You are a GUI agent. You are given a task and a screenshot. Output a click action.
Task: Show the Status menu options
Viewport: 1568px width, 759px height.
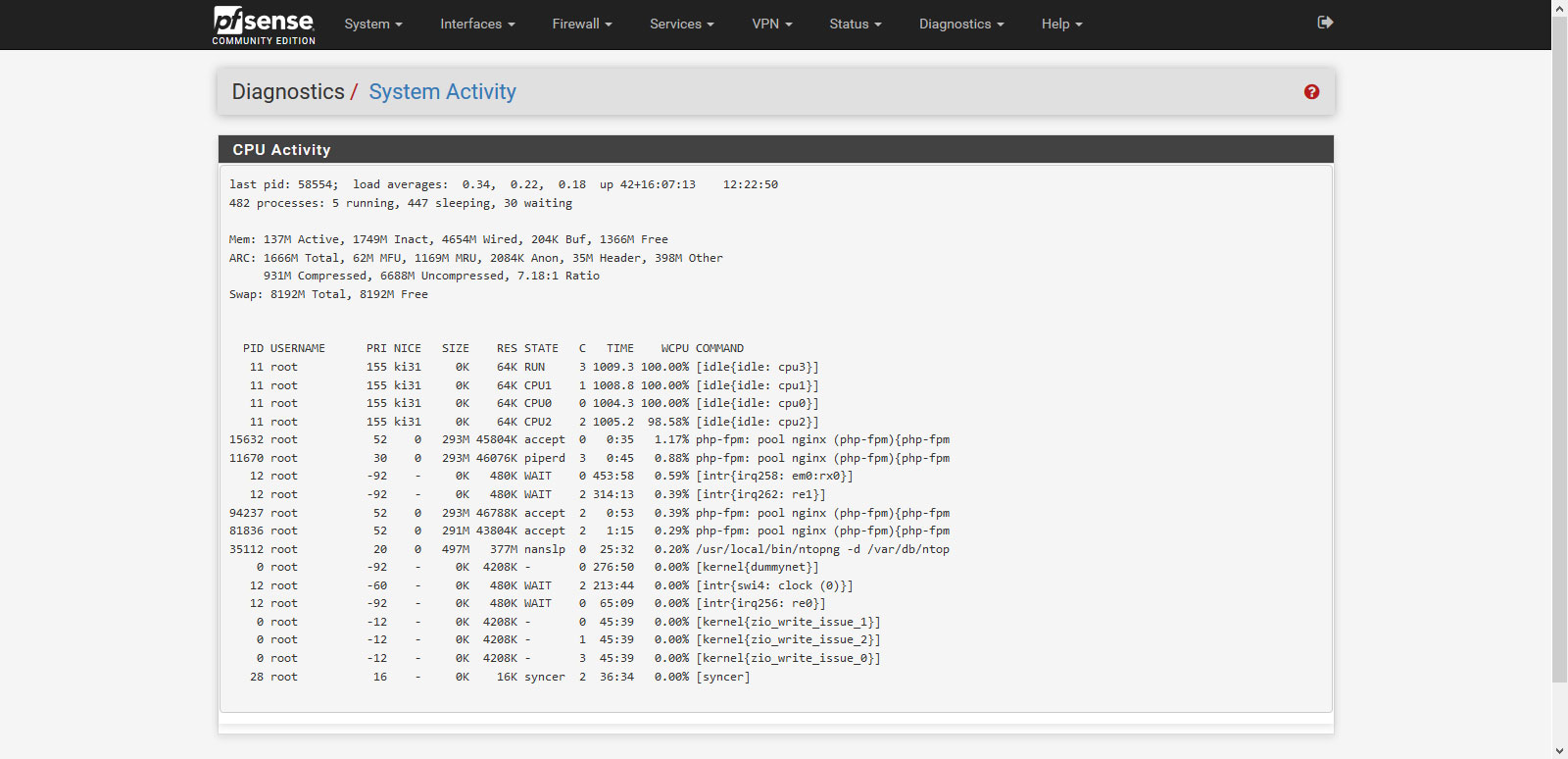point(856,25)
